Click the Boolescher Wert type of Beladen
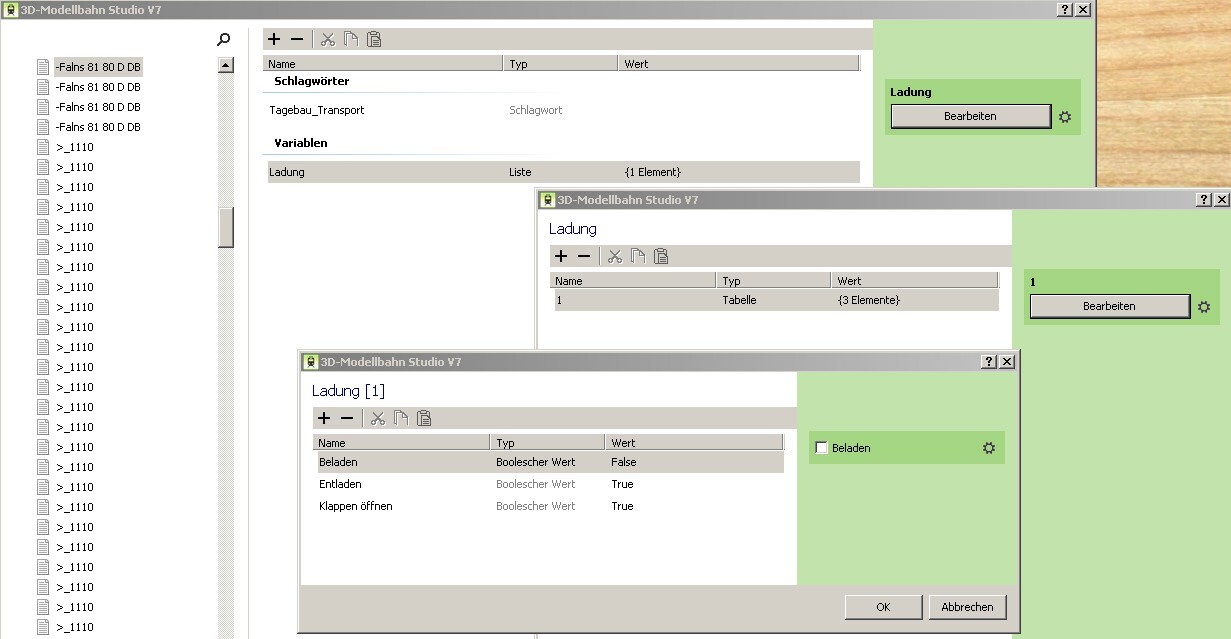The image size is (1231, 639). 536,462
